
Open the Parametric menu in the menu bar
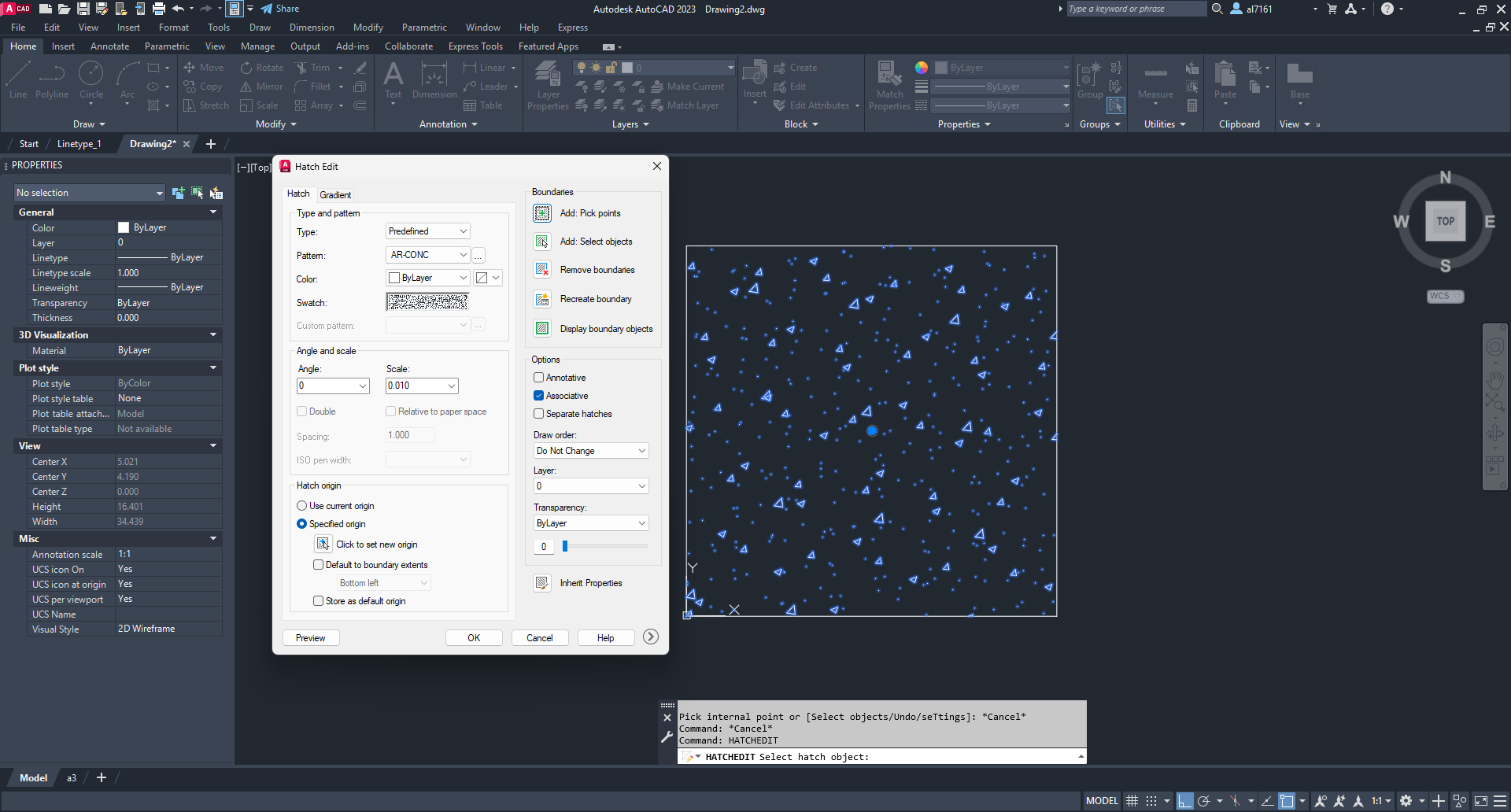(x=424, y=28)
